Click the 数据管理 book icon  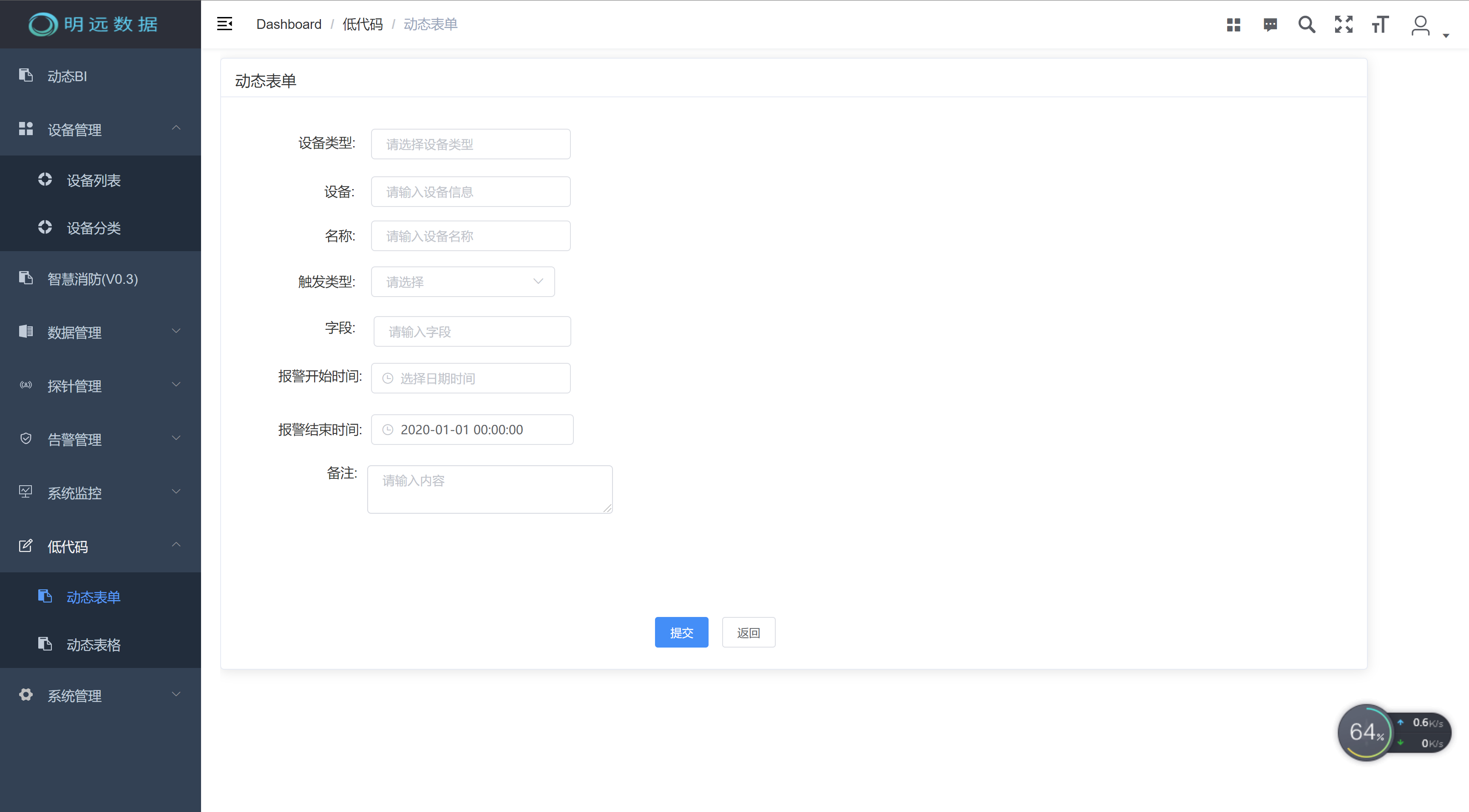coord(26,331)
